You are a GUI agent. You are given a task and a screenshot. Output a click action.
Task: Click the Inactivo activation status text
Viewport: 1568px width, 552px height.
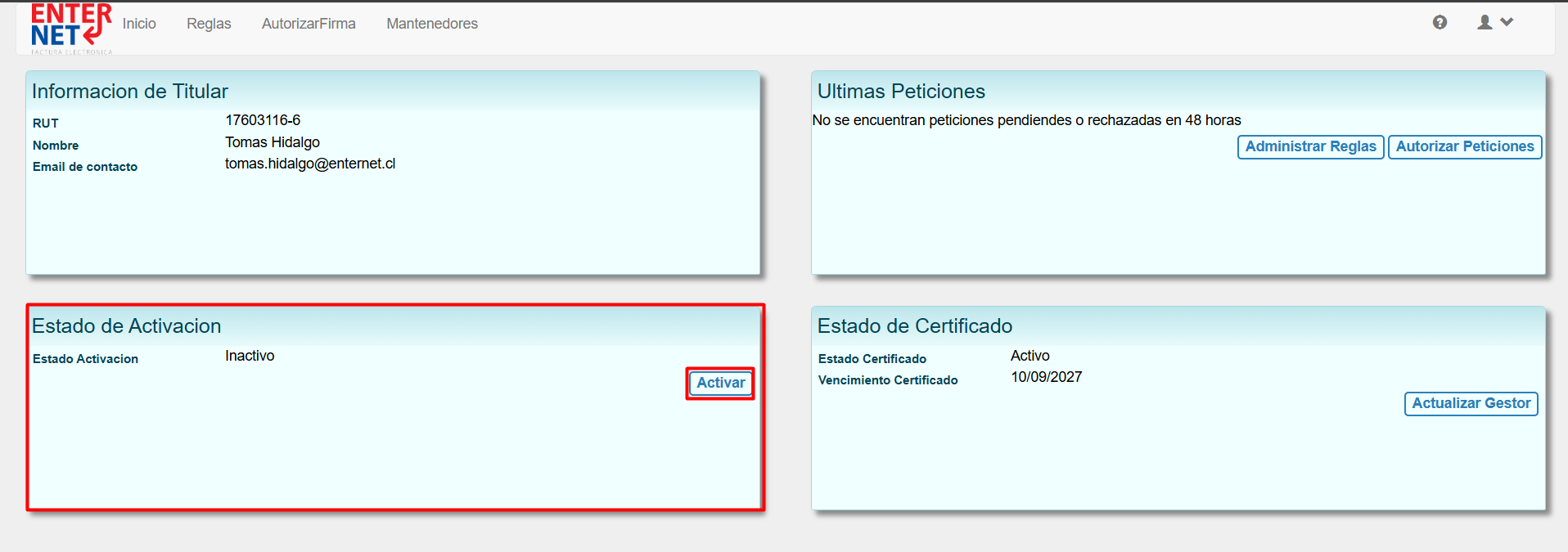(250, 356)
